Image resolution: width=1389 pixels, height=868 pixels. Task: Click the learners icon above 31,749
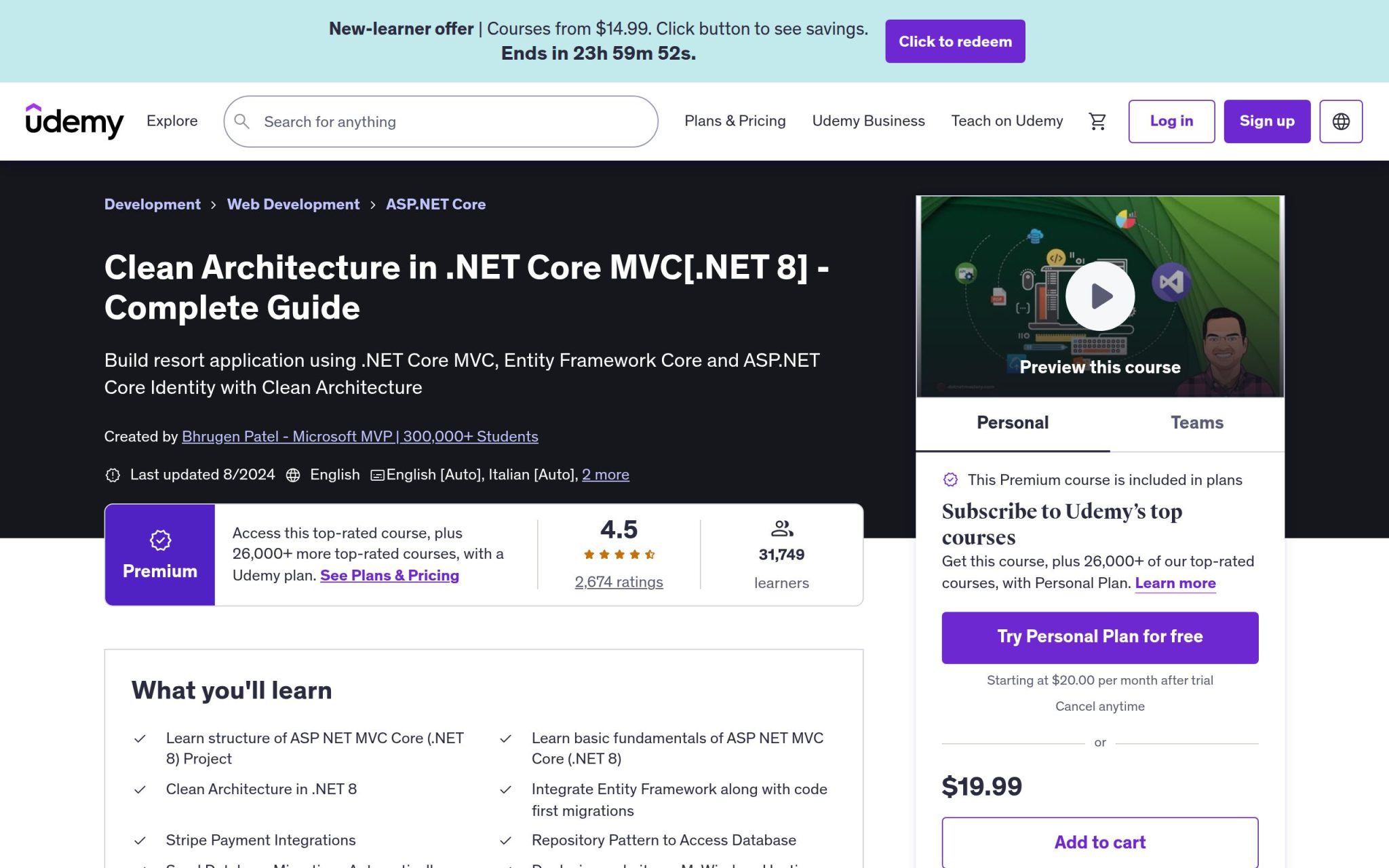781,528
